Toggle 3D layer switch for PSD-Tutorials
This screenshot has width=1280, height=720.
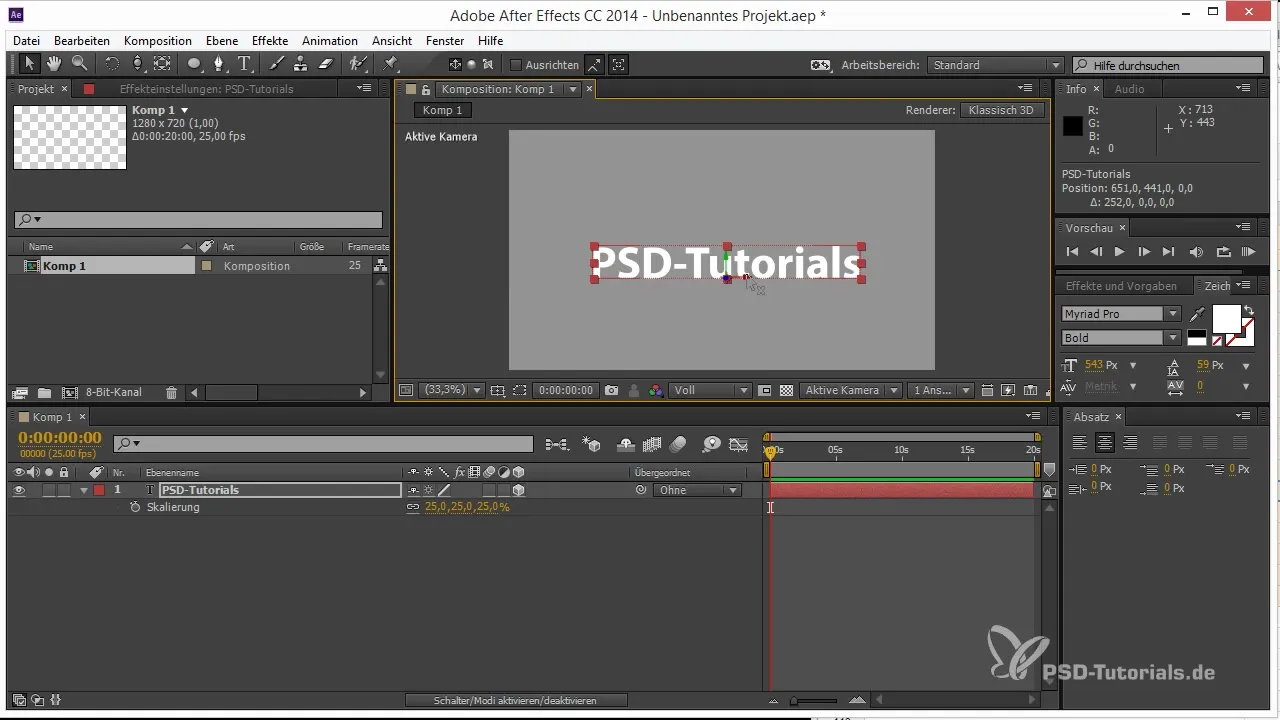518,490
